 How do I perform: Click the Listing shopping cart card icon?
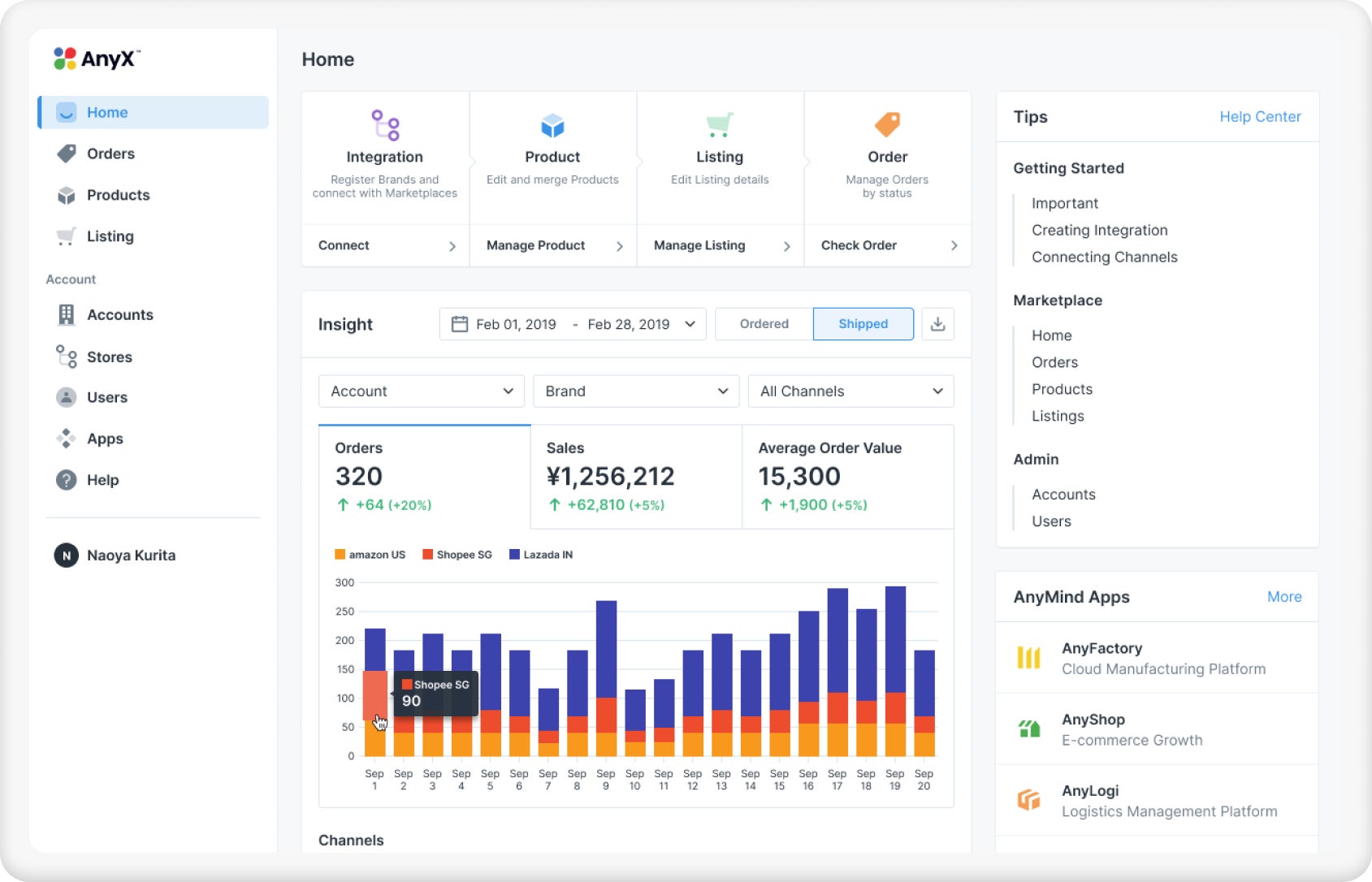[x=719, y=124]
